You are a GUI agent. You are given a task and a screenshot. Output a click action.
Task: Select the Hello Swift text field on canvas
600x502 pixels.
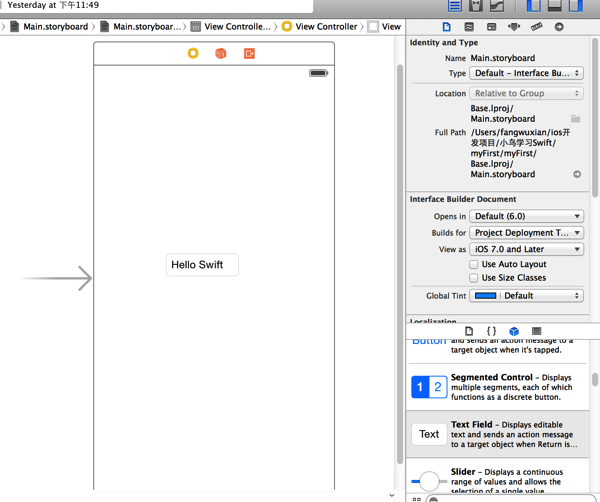pos(202,264)
